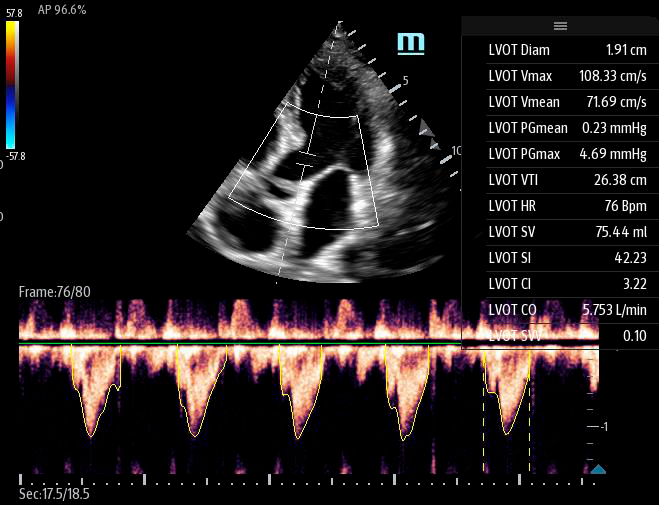
Task: Pick the LVOT PGmax result row
Action: (x=560, y=154)
